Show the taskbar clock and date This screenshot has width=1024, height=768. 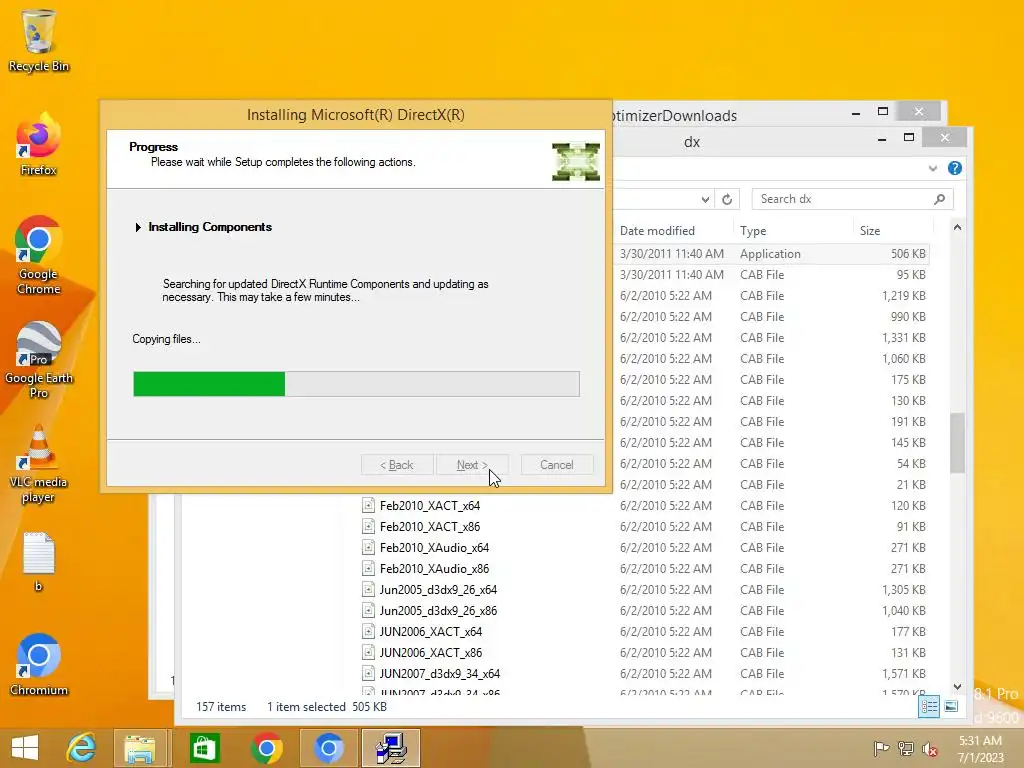(980, 749)
